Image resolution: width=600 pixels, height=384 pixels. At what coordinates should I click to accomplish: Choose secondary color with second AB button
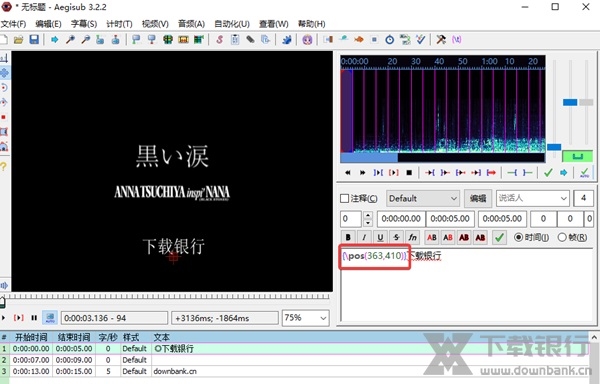[x=448, y=238]
